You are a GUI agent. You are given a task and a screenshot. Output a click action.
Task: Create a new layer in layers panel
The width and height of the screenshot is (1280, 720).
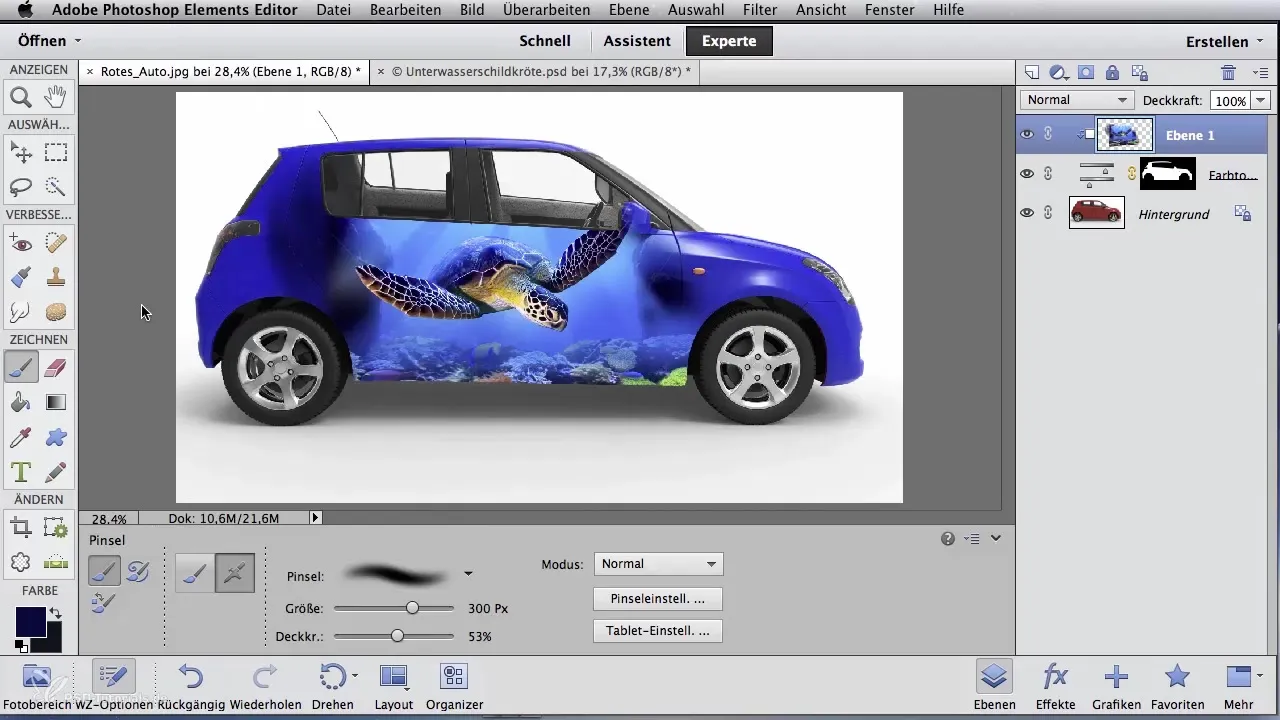pos(1033,72)
